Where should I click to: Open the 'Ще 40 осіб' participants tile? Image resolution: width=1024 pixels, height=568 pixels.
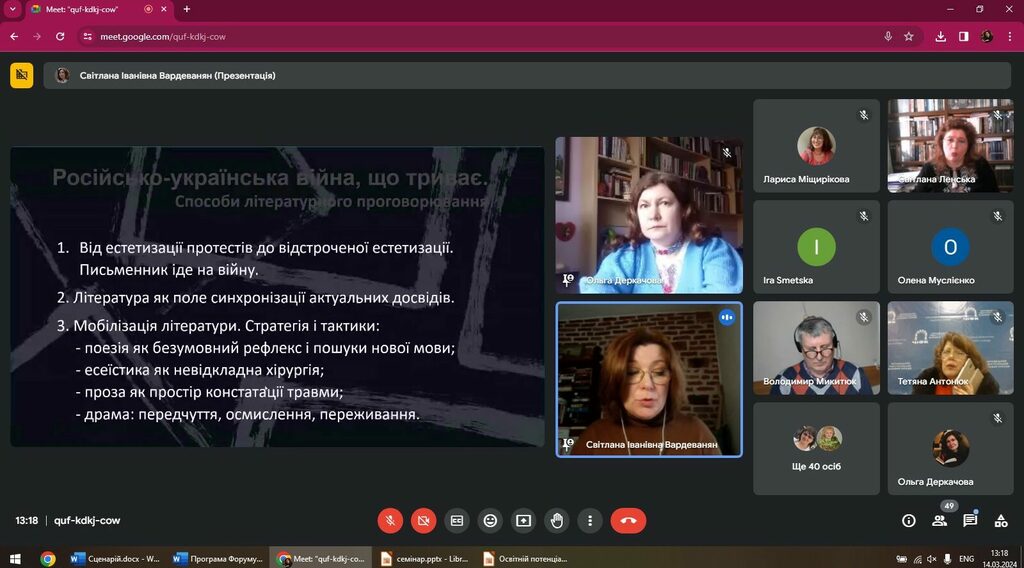(x=816, y=448)
